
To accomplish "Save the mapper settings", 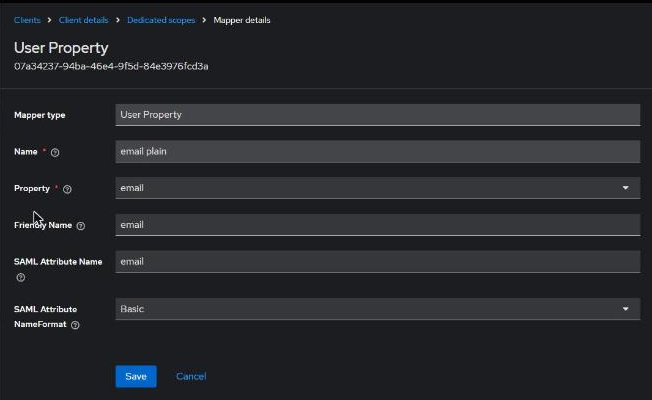I will coord(136,376).
